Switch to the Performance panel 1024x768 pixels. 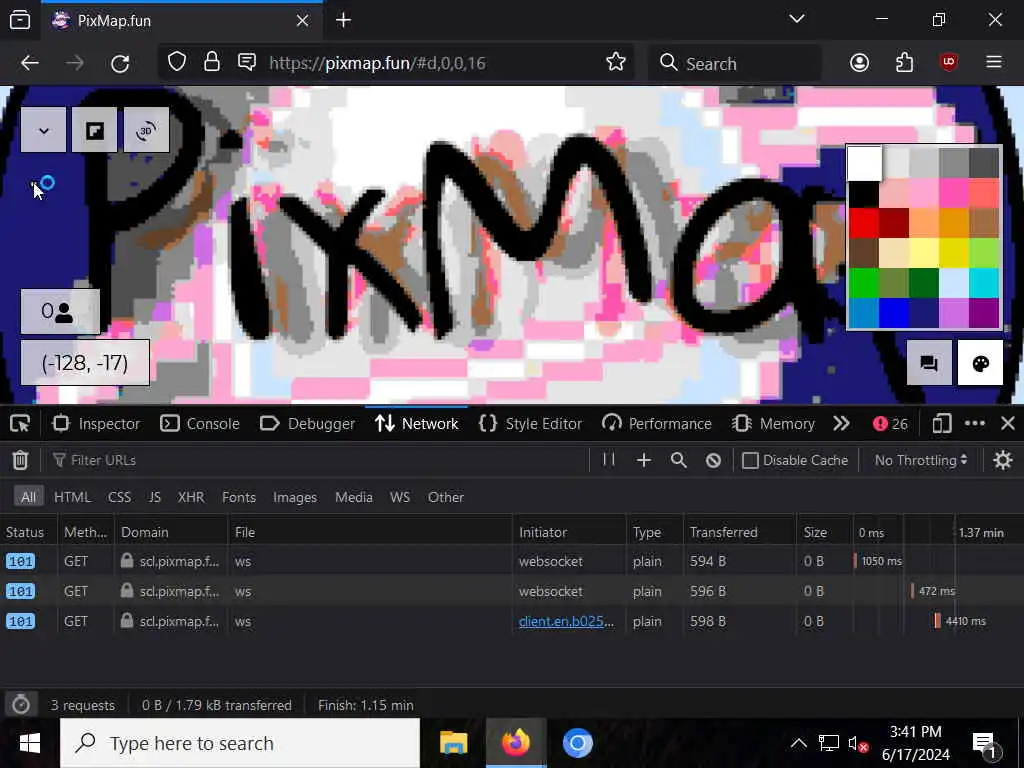click(657, 424)
